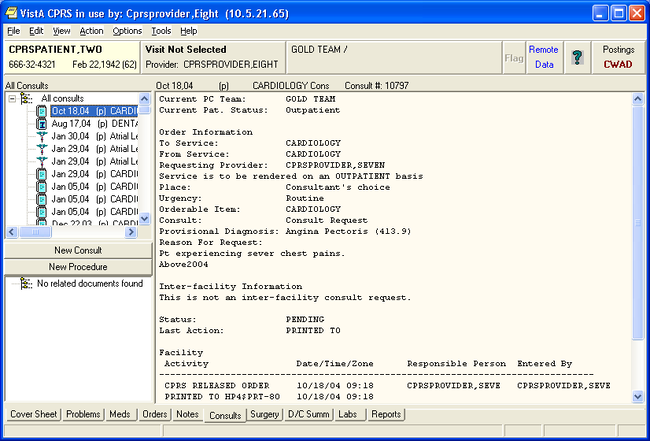Image resolution: width=650 pixels, height=441 pixels.
Task: Click the question mark reminders icon
Action: tap(576, 57)
